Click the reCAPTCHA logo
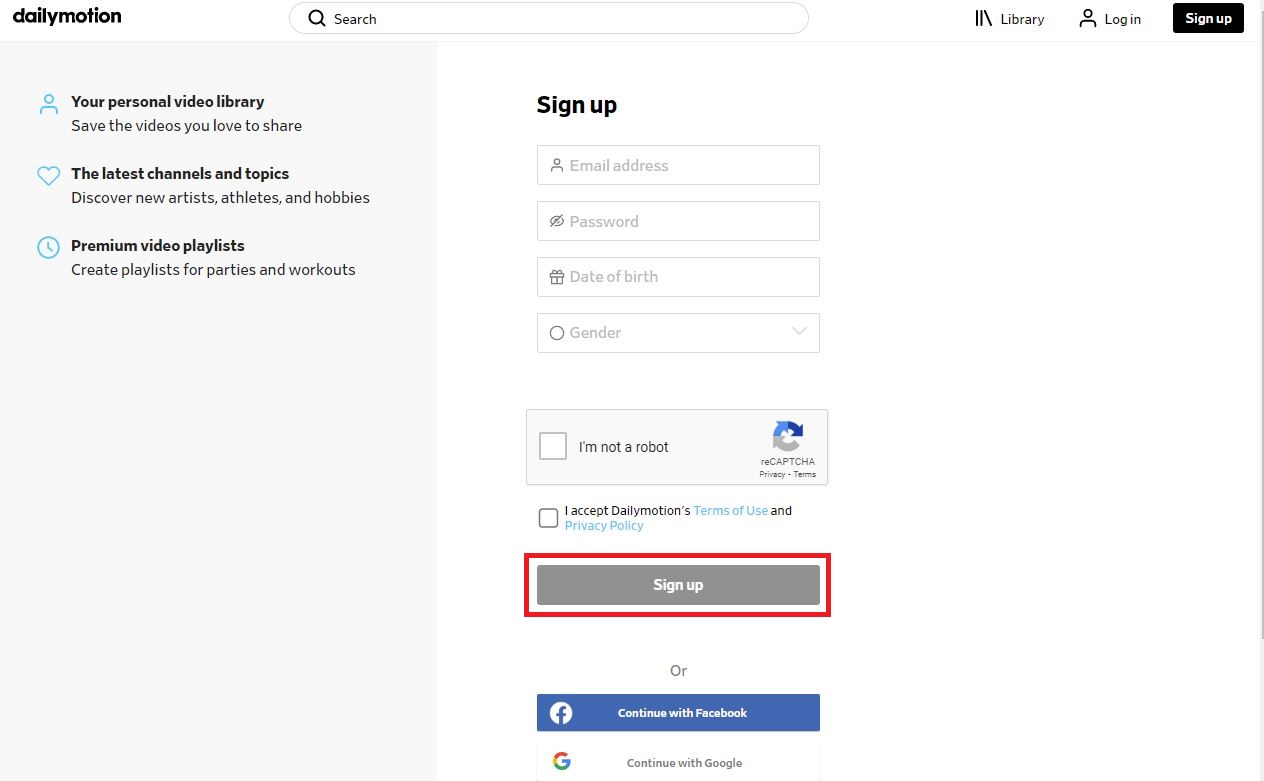The width and height of the screenshot is (1264, 781). (x=788, y=438)
